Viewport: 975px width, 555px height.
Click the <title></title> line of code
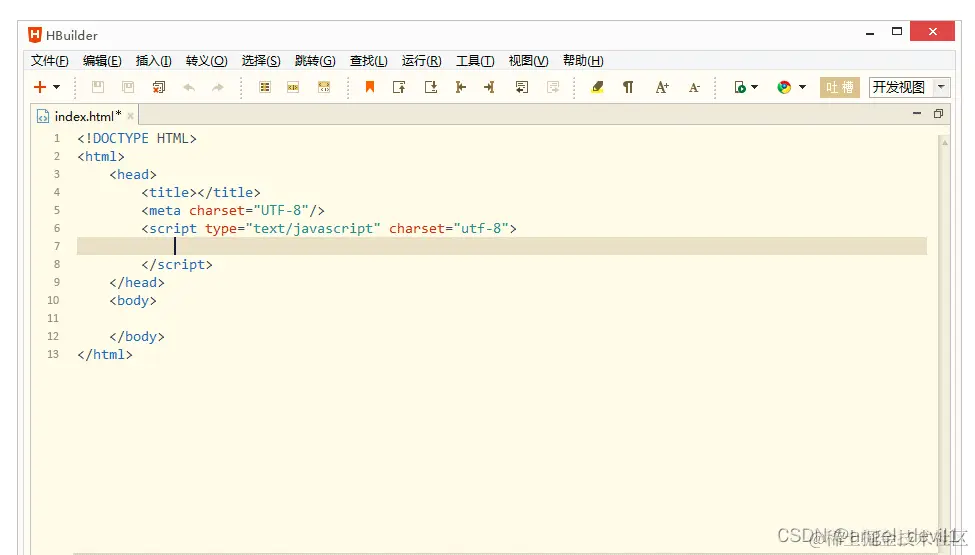point(201,192)
